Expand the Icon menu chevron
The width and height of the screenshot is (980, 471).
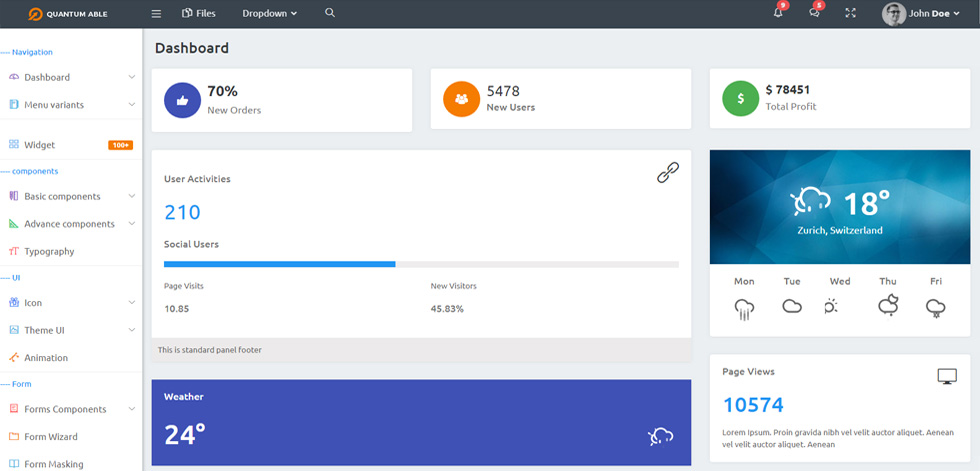point(132,302)
